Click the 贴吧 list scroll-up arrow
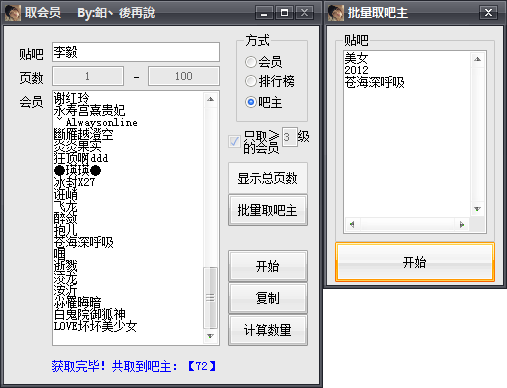 tap(478, 59)
